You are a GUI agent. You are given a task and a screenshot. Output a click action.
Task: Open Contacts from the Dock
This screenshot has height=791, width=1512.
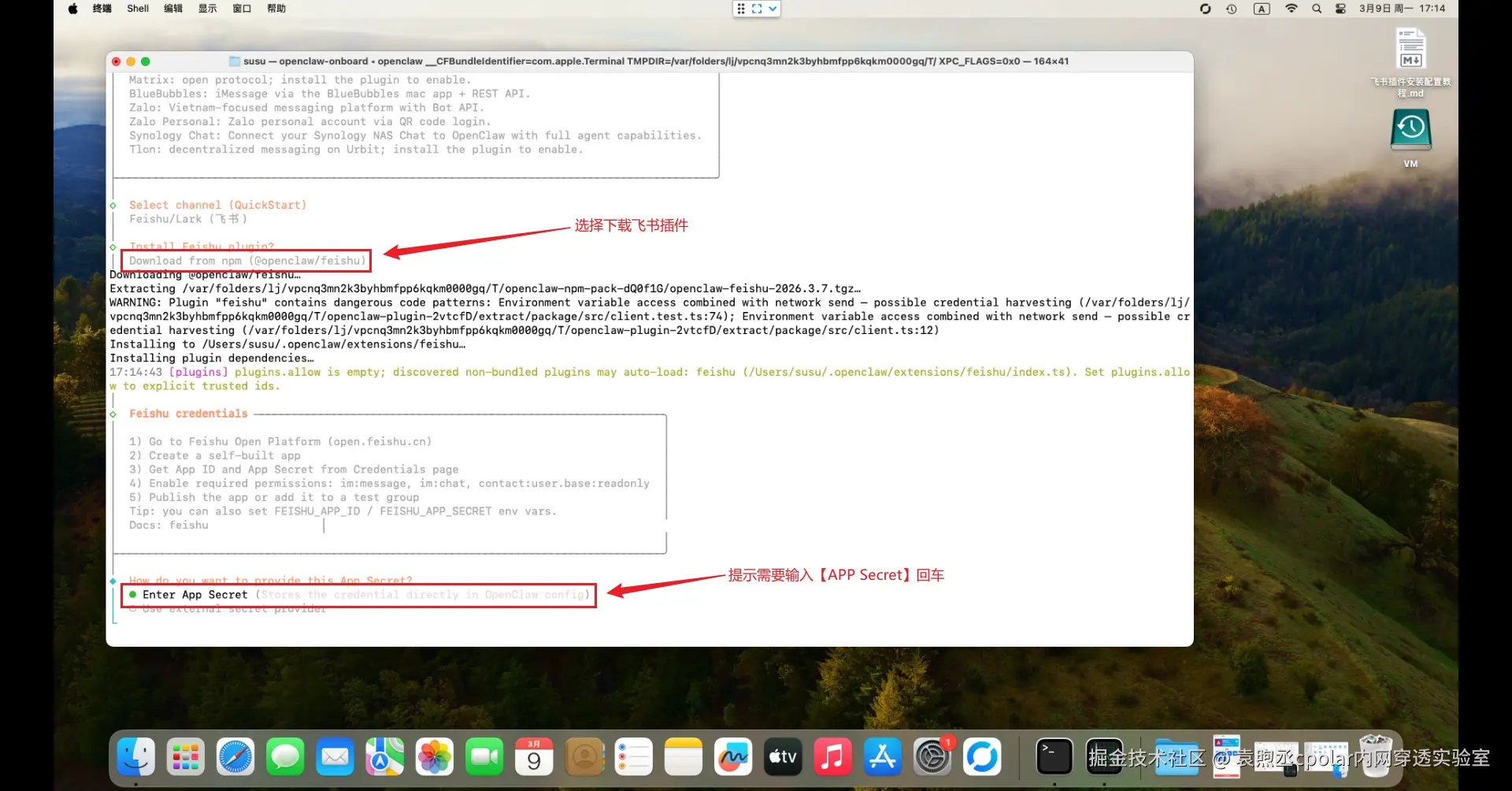584,757
